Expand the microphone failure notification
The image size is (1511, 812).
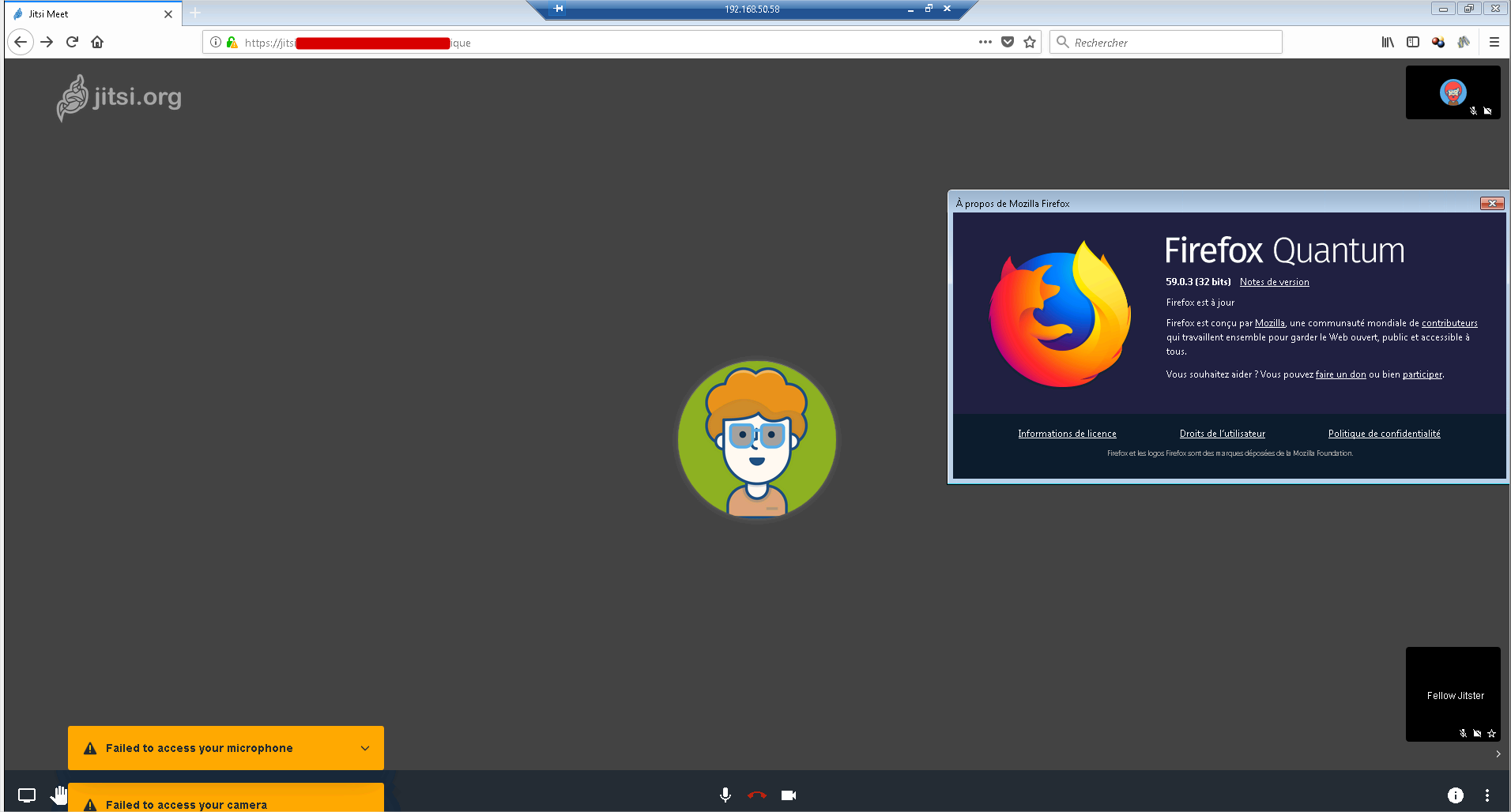click(365, 748)
